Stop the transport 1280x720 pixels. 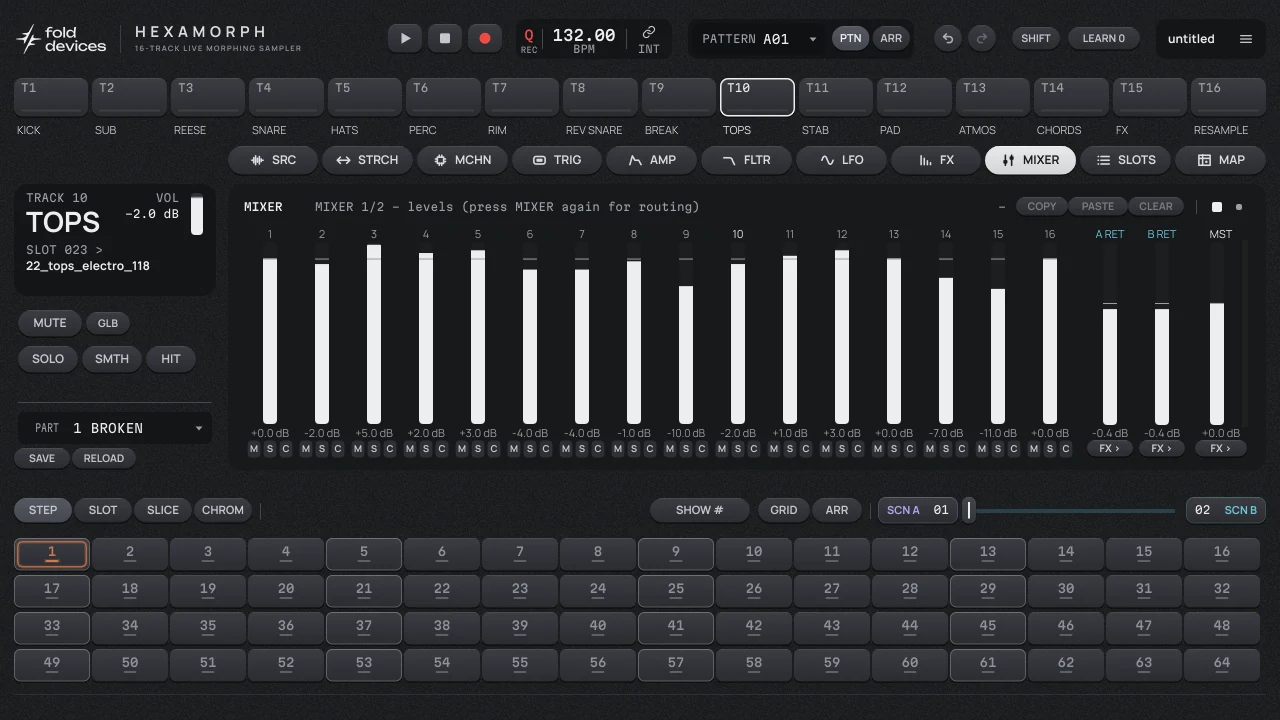coord(445,38)
